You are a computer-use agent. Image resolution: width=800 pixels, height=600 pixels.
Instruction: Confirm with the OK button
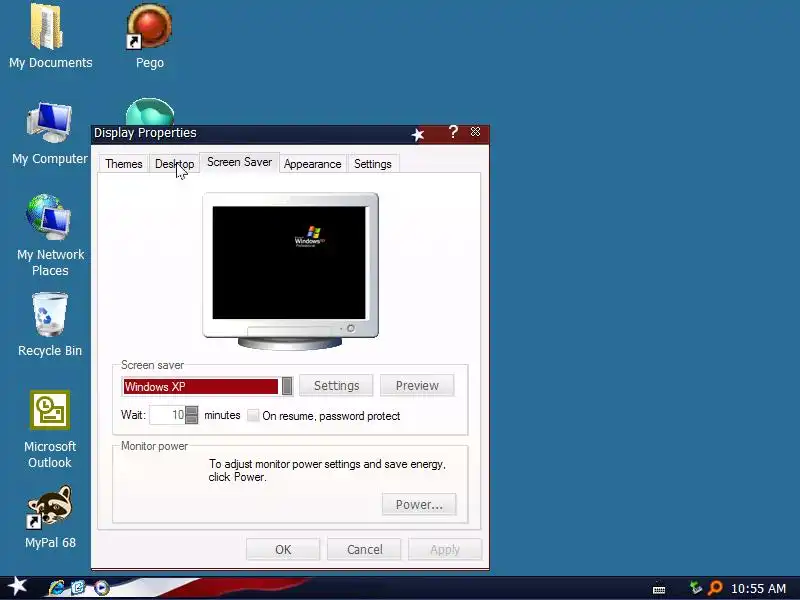(283, 549)
